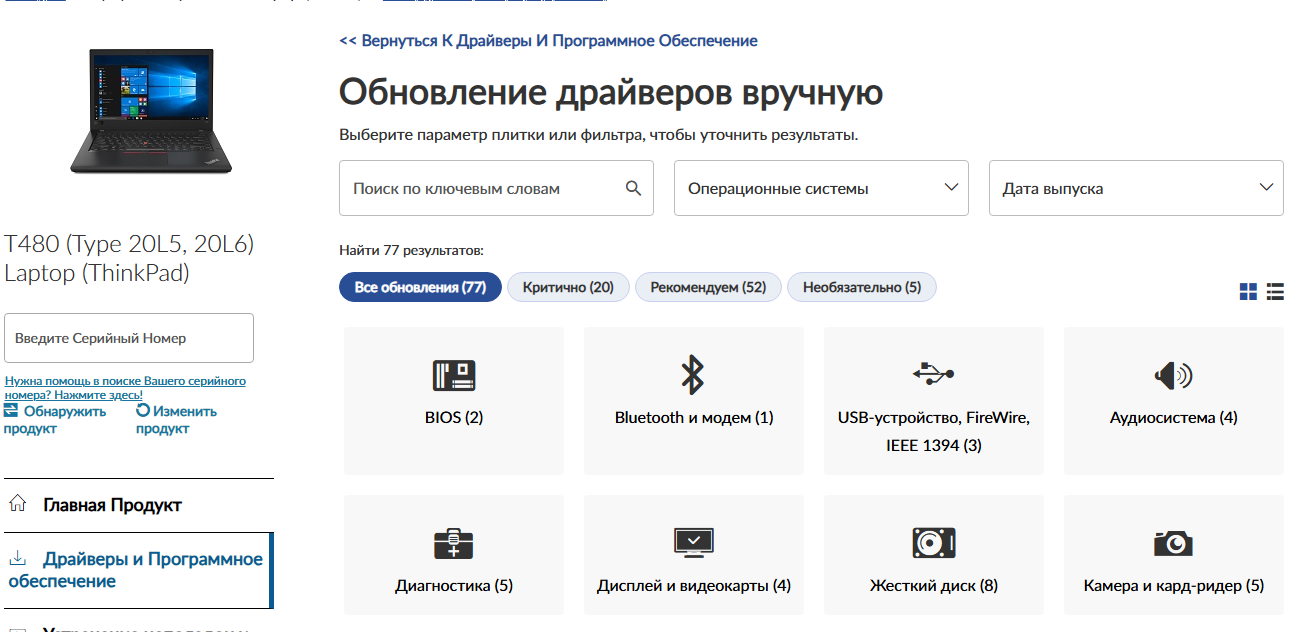1306x632 pixels.
Task: Click the diagnostics toolbox icon
Action: (x=454, y=543)
